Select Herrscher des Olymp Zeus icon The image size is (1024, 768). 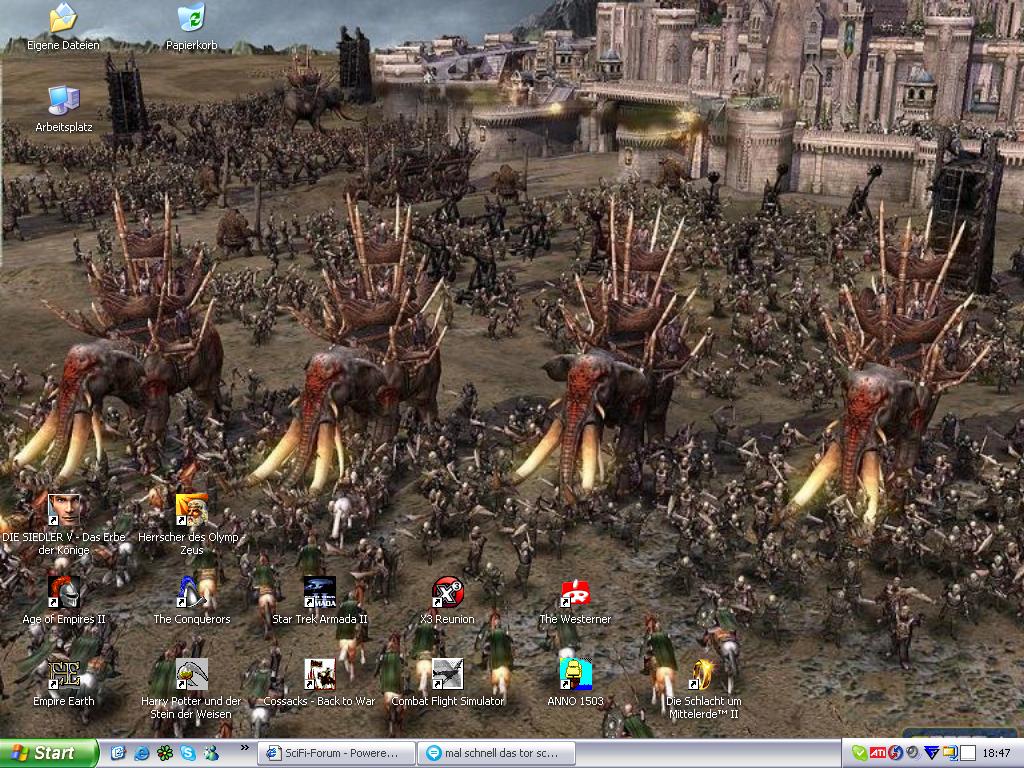click(191, 510)
